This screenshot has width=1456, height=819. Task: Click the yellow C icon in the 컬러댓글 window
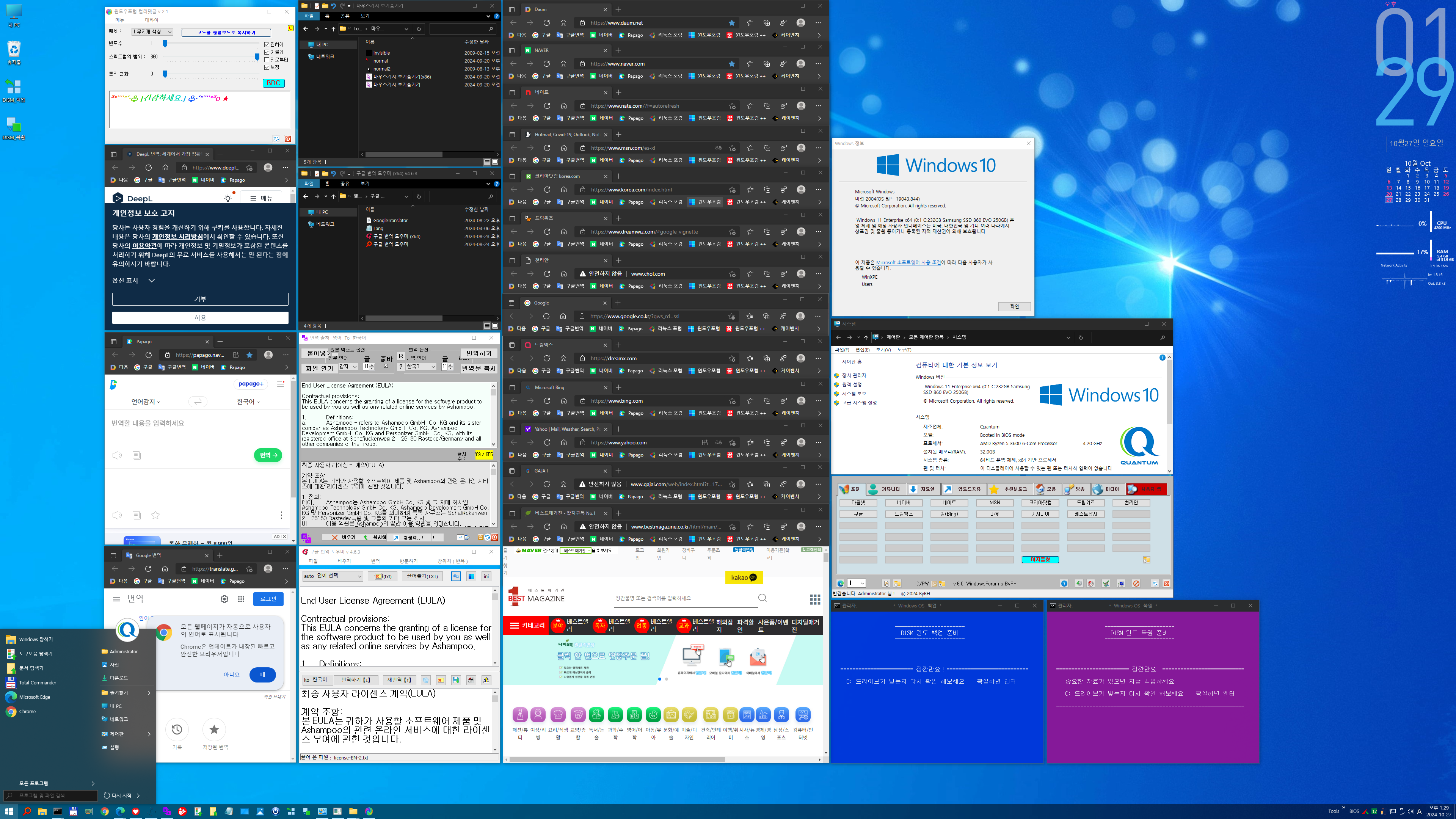click(290, 28)
